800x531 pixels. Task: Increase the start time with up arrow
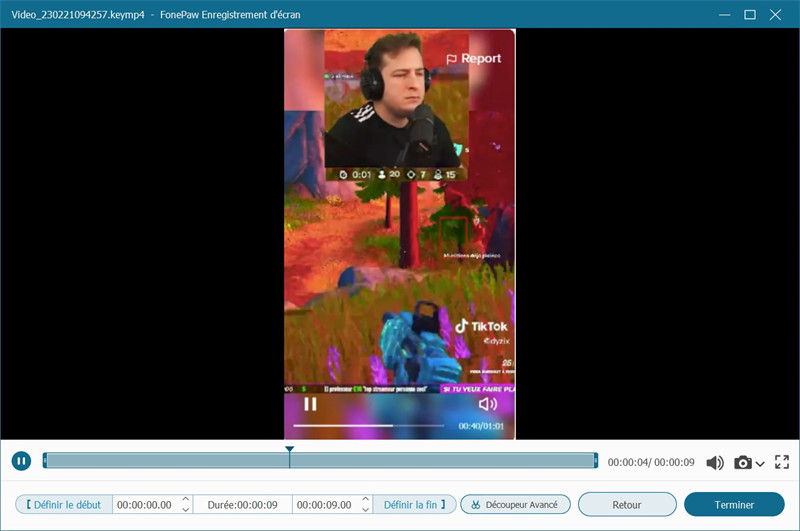[186, 499]
